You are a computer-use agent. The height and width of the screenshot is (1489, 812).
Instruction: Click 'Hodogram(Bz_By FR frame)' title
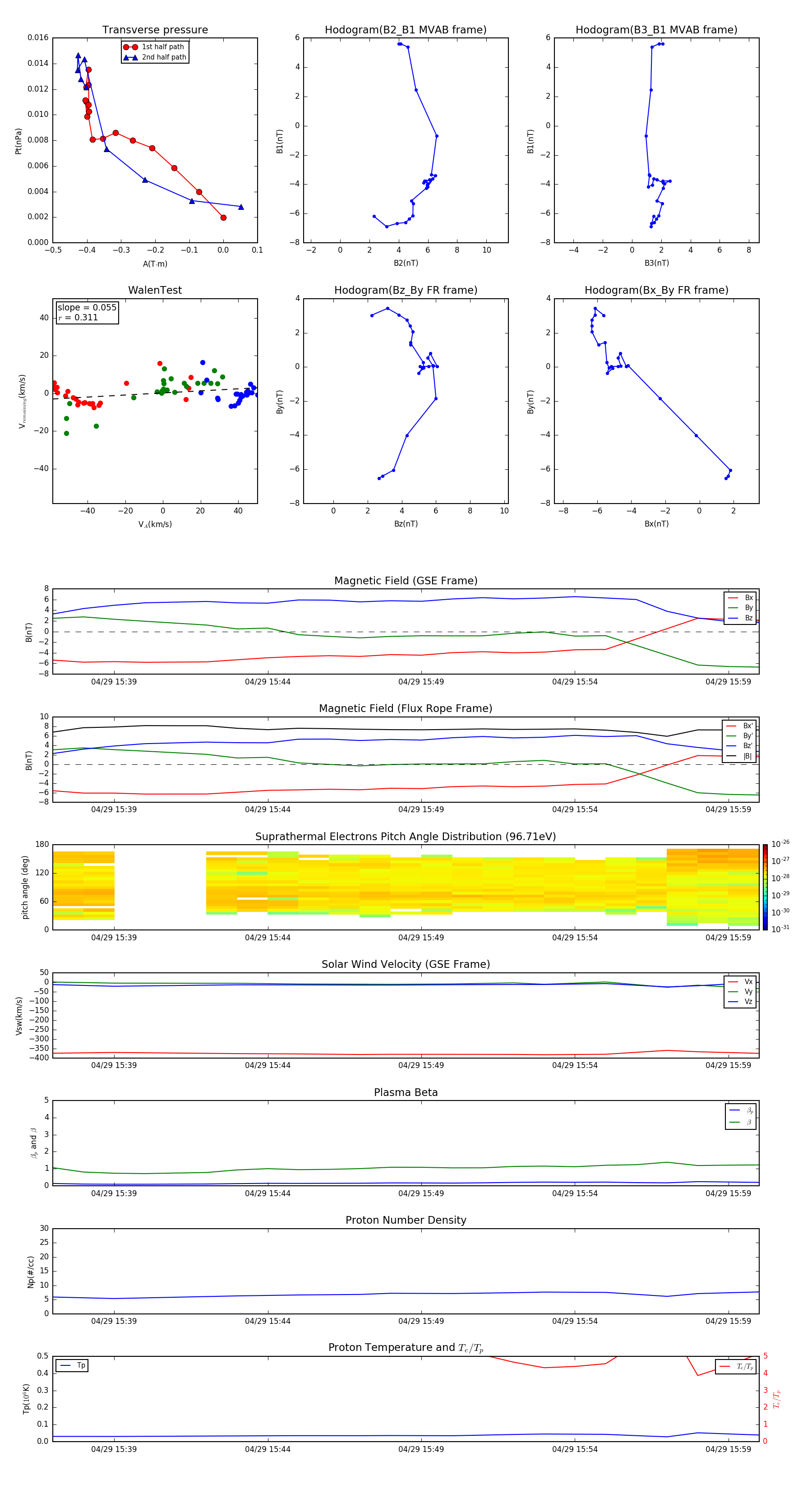coord(406,290)
